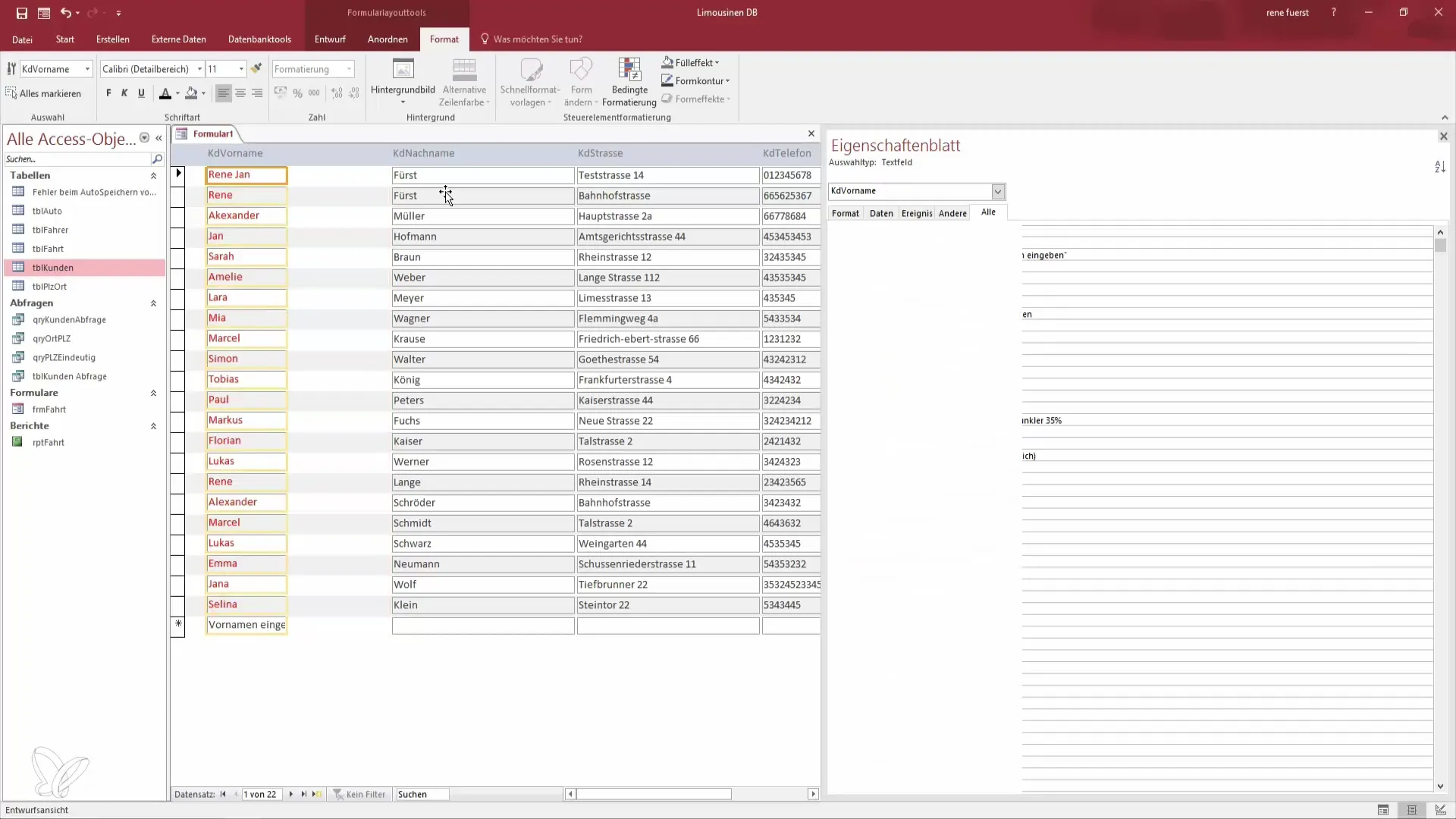The image size is (1456, 819).
Task: Click the navigation Suchen search field
Action: 77,159
